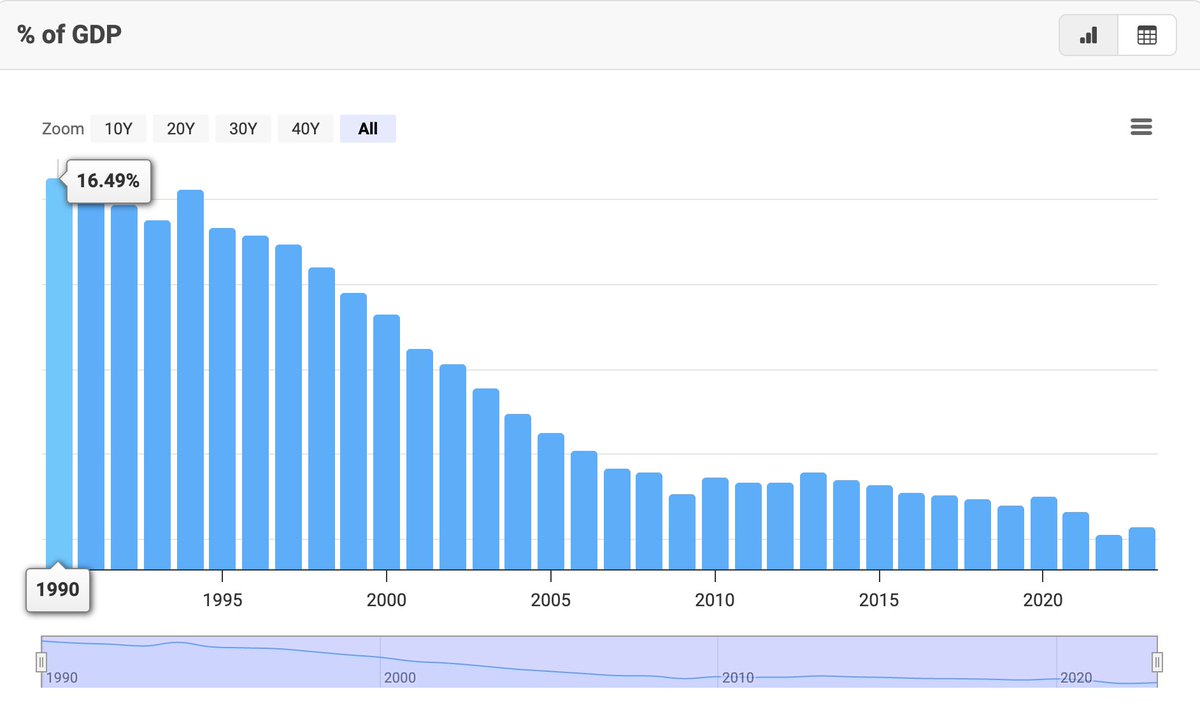Click the 2015 x-axis label
This screenshot has width=1200, height=703.
(x=879, y=600)
